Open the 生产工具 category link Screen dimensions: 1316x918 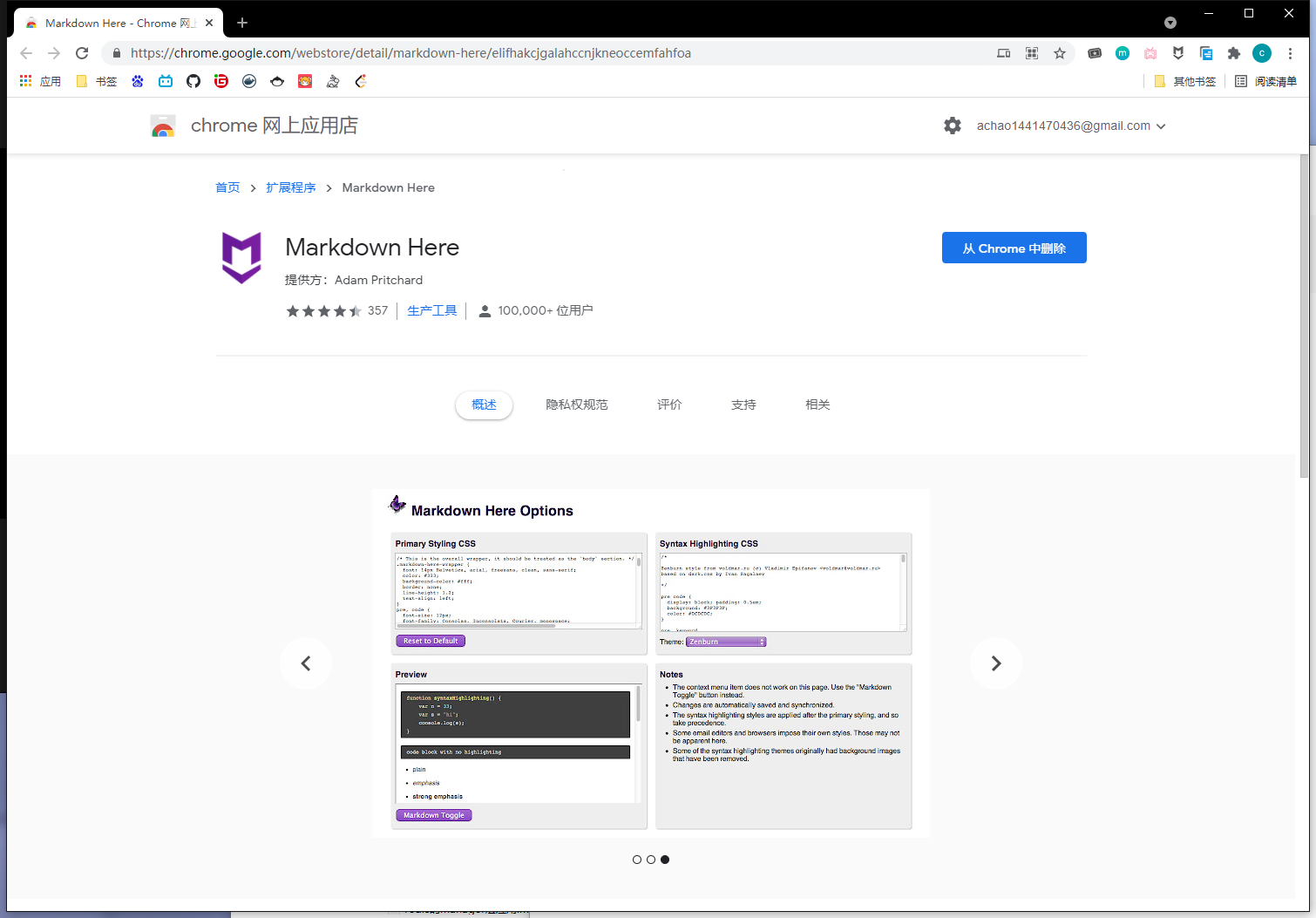click(432, 310)
